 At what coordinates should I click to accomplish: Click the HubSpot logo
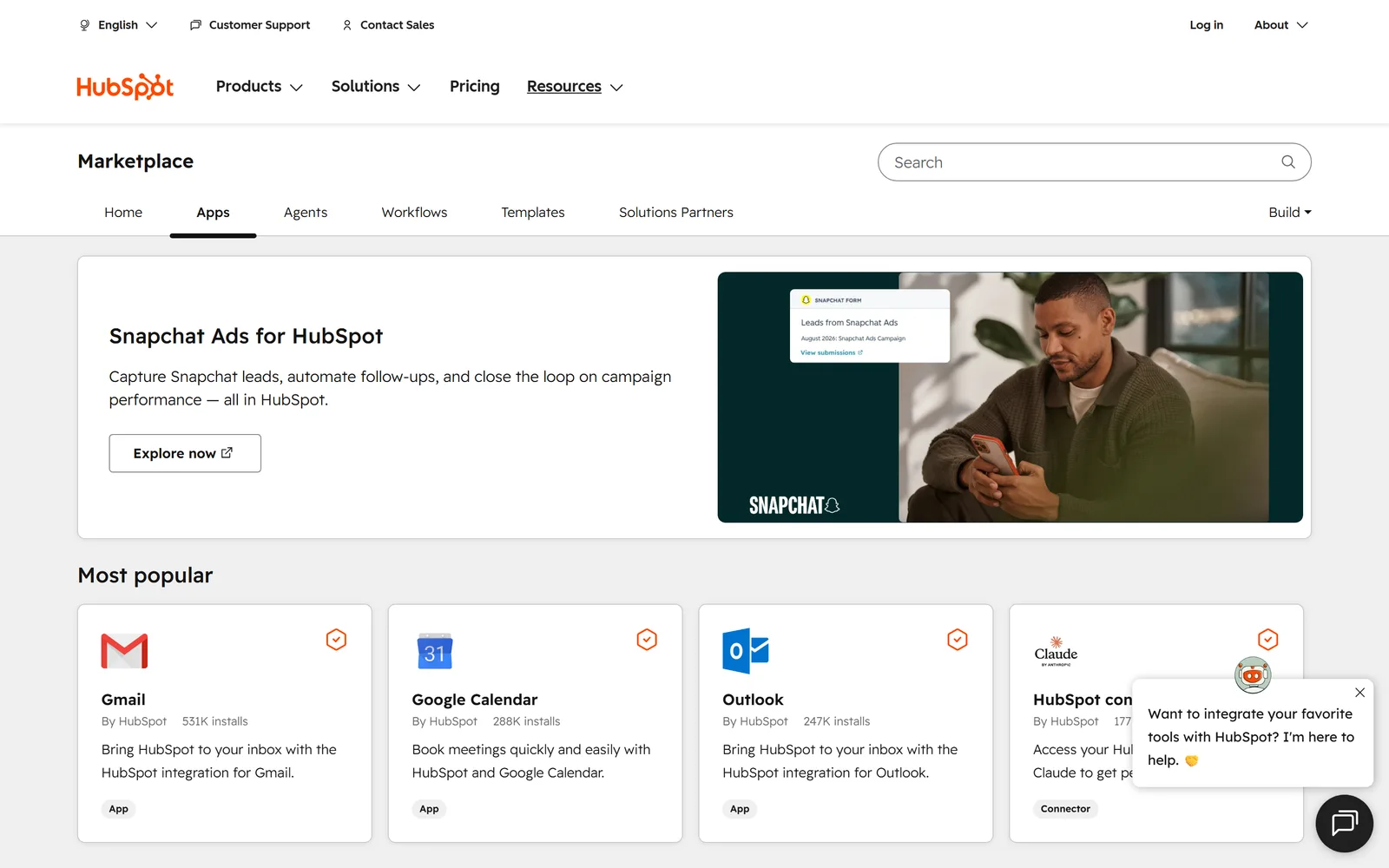(125, 87)
